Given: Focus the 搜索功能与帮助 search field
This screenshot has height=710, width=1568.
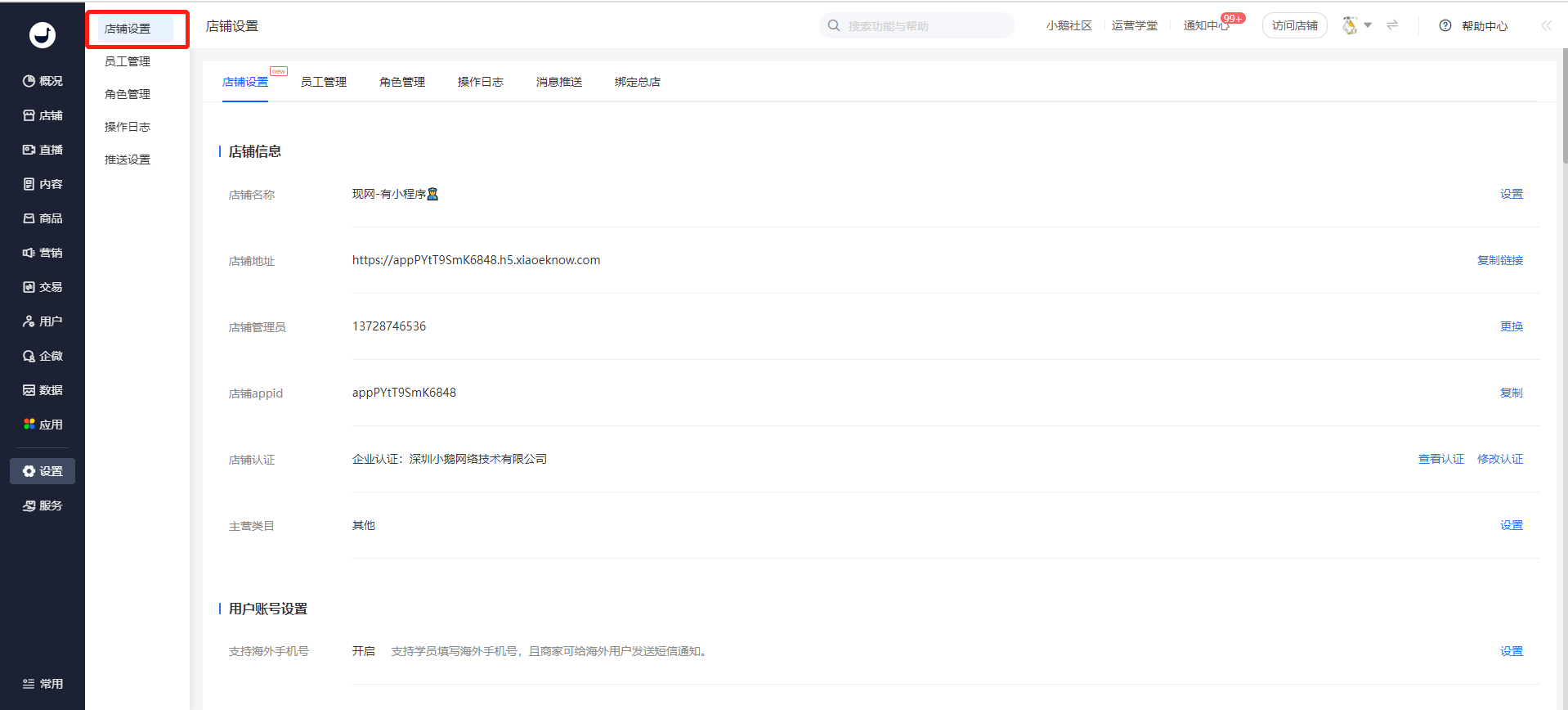Looking at the screenshot, I should tap(917, 25).
